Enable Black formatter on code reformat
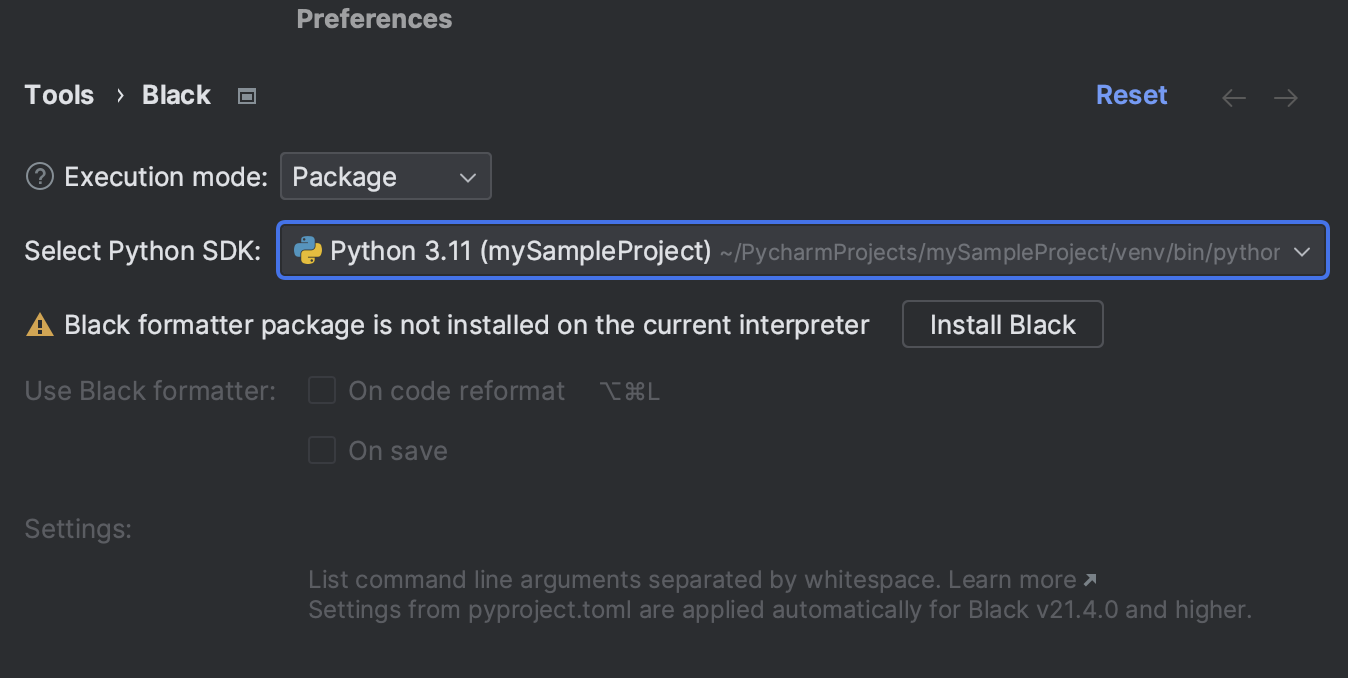 point(322,390)
